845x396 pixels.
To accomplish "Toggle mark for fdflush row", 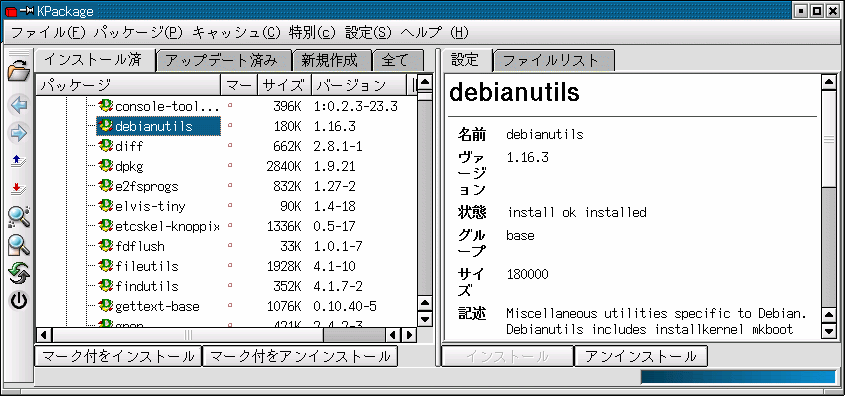I will [230, 245].
